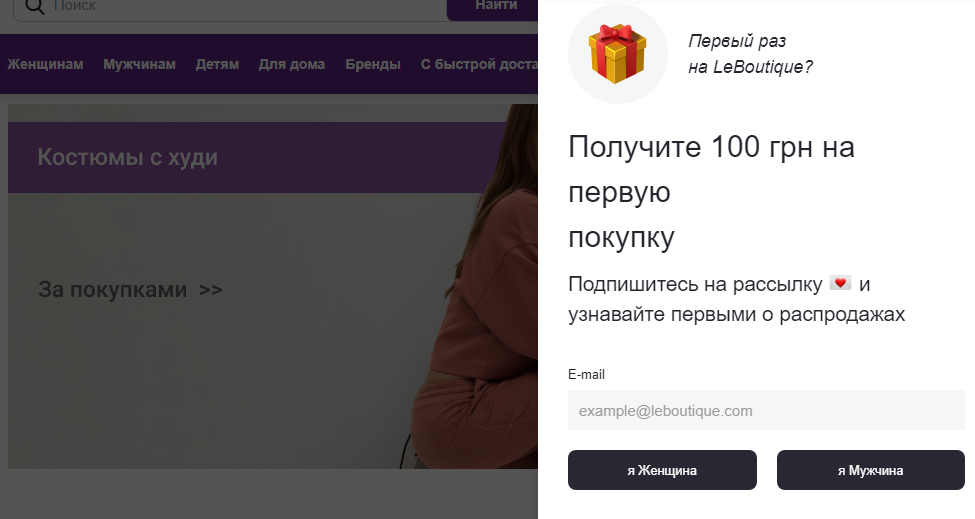Click the E-mail field label

(x=586, y=375)
